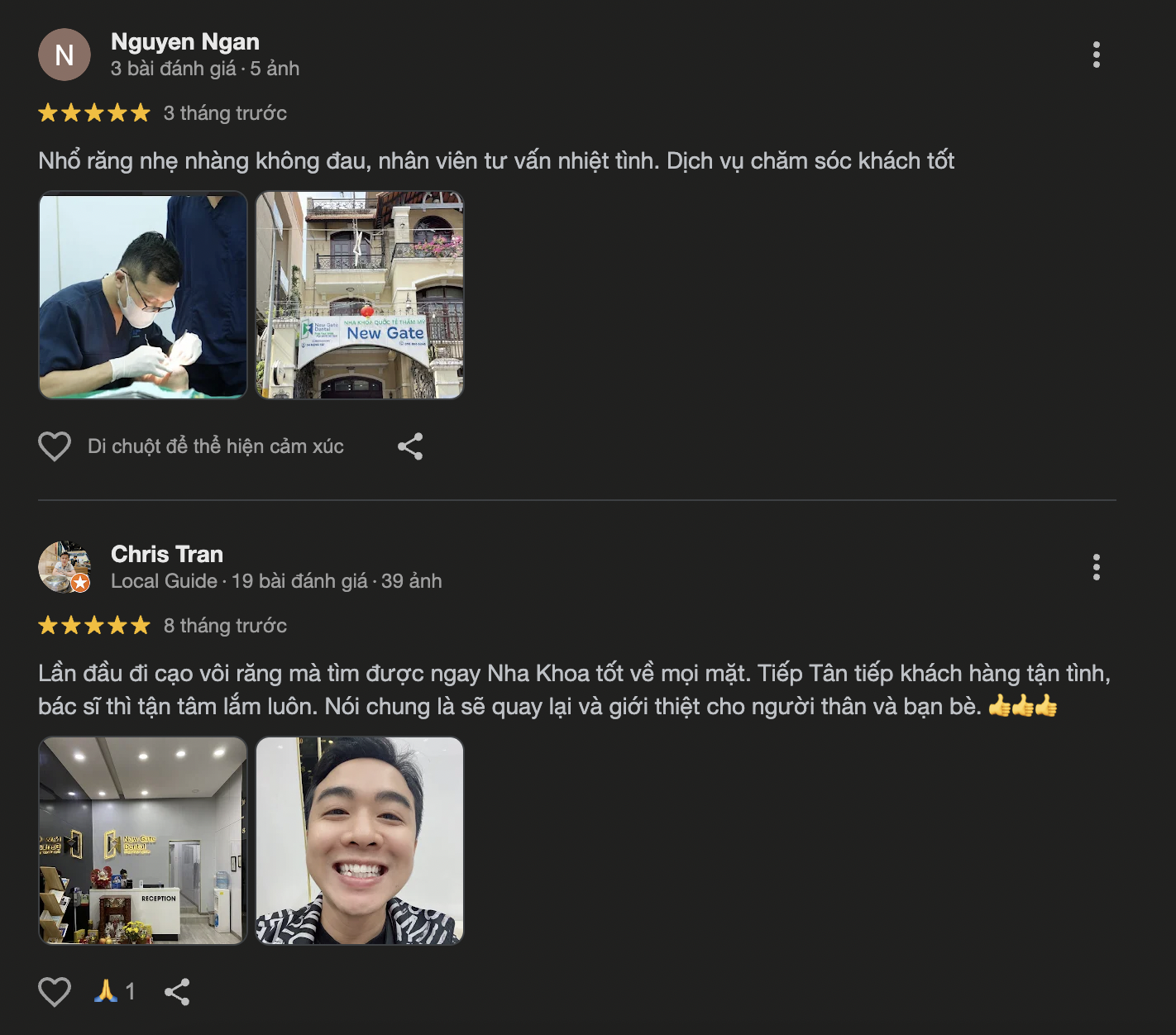Click "Di chuột để thể hiện cảm xúc" label
This screenshot has height=1035, width=1176.
[x=216, y=446]
